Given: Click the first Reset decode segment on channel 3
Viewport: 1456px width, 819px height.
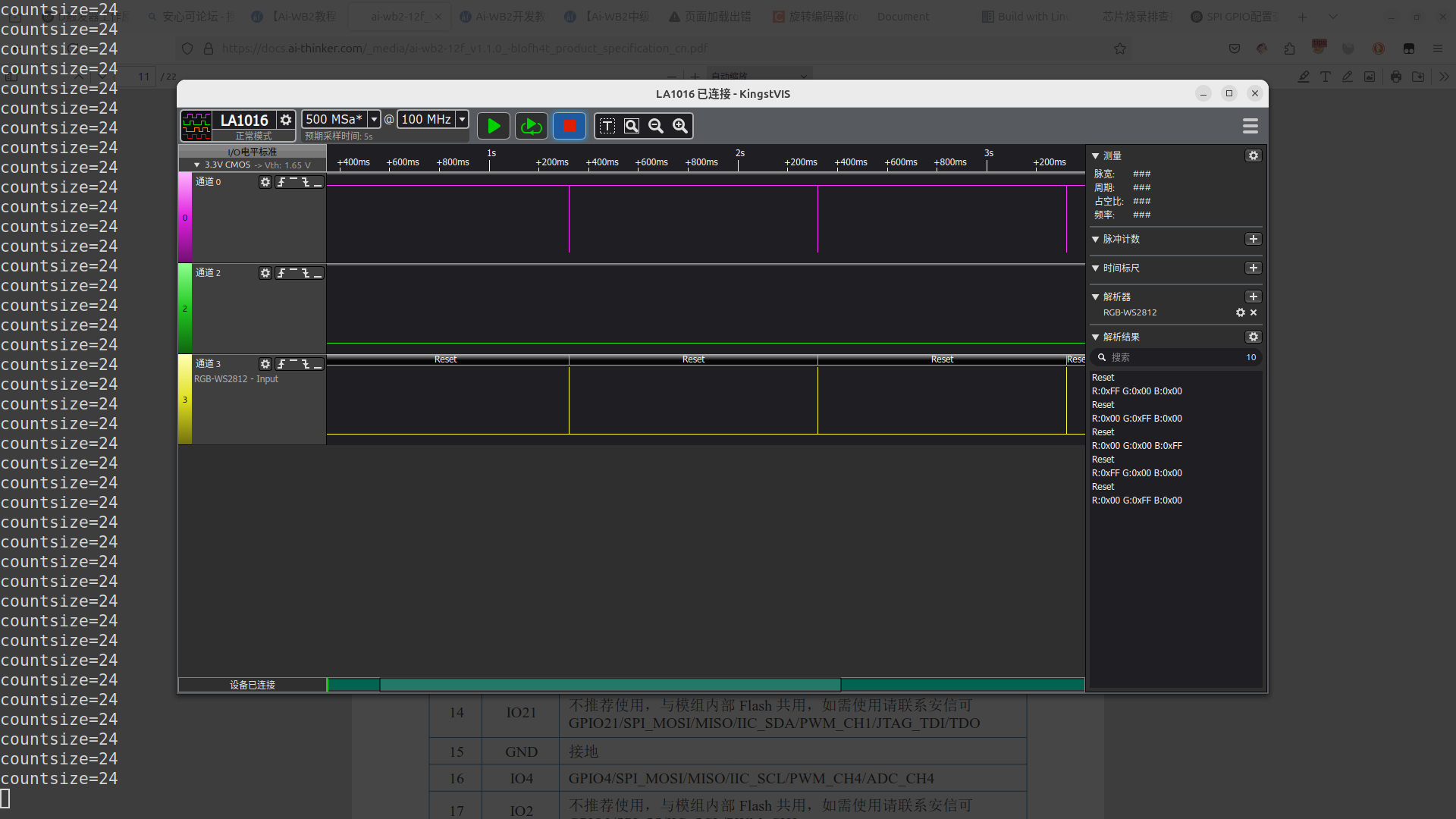Looking at the screenshot, I should [446, 359].
